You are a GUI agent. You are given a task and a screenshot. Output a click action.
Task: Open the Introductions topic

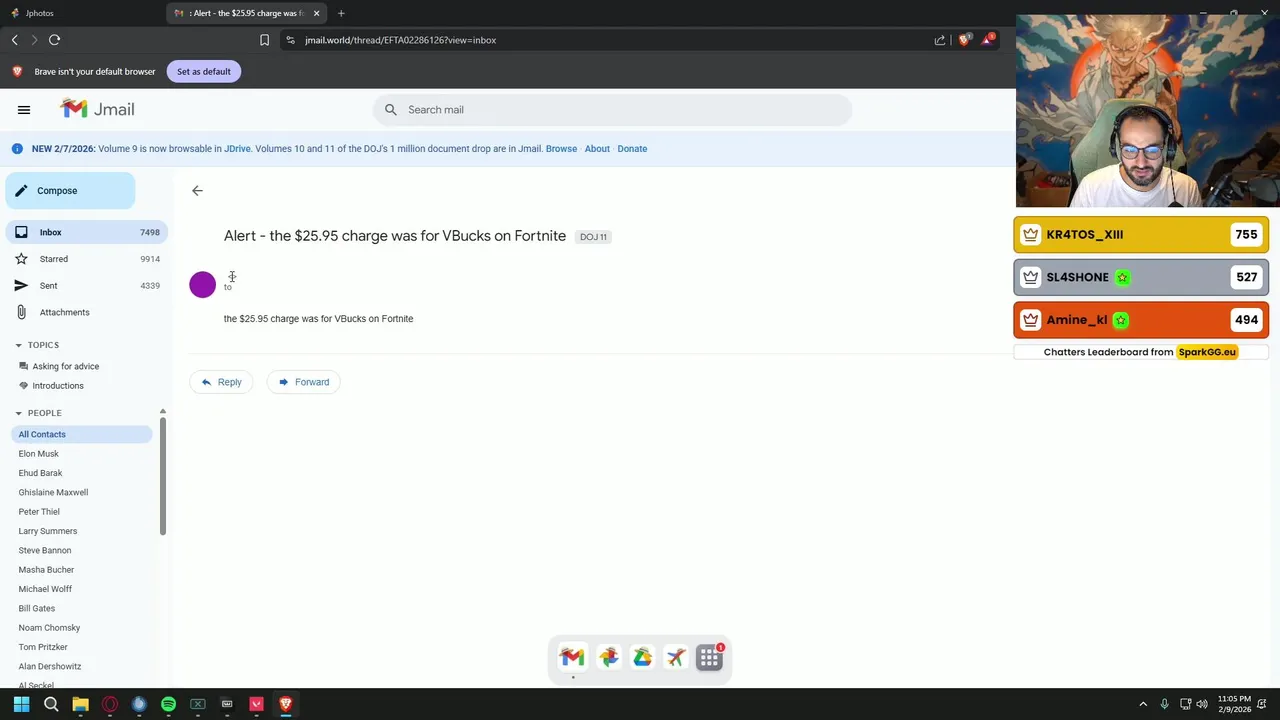pyautogui.click(x=58, y=386)
